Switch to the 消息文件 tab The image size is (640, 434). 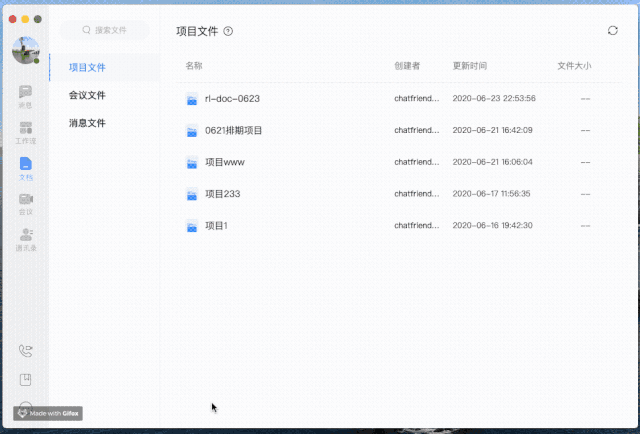[x=88, y=123]
